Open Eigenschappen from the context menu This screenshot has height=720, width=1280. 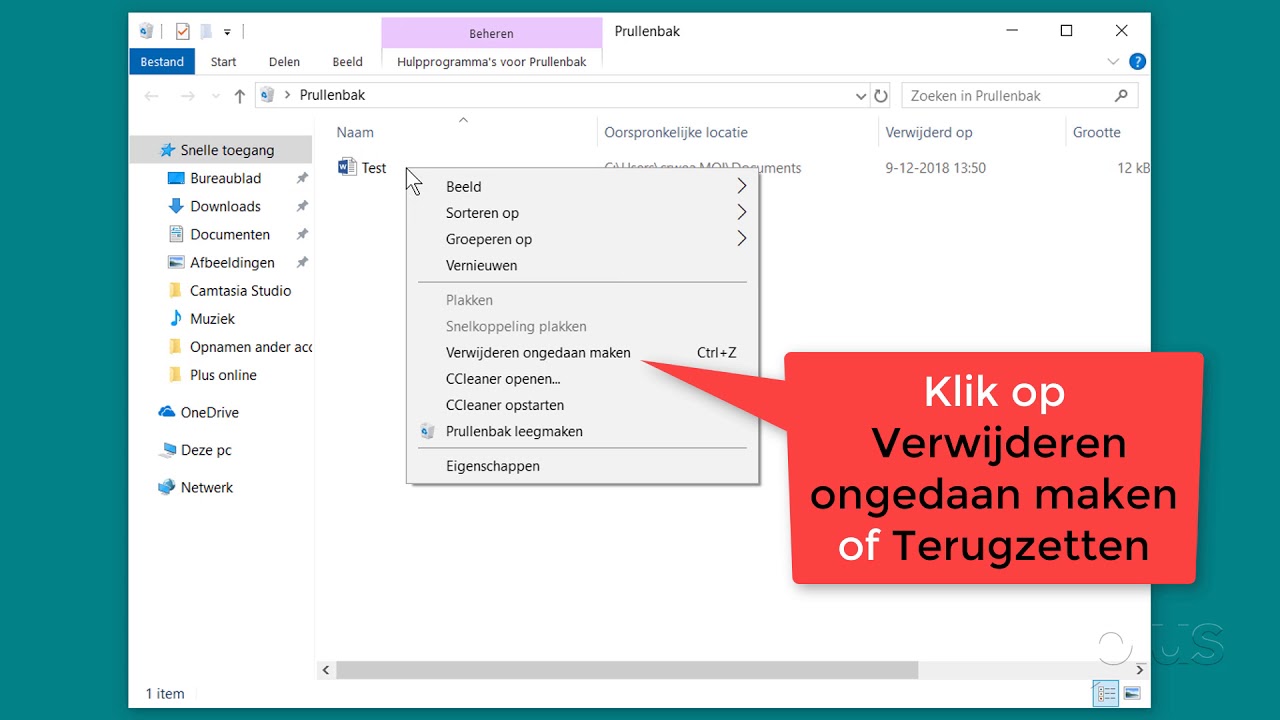coord(582,466)
